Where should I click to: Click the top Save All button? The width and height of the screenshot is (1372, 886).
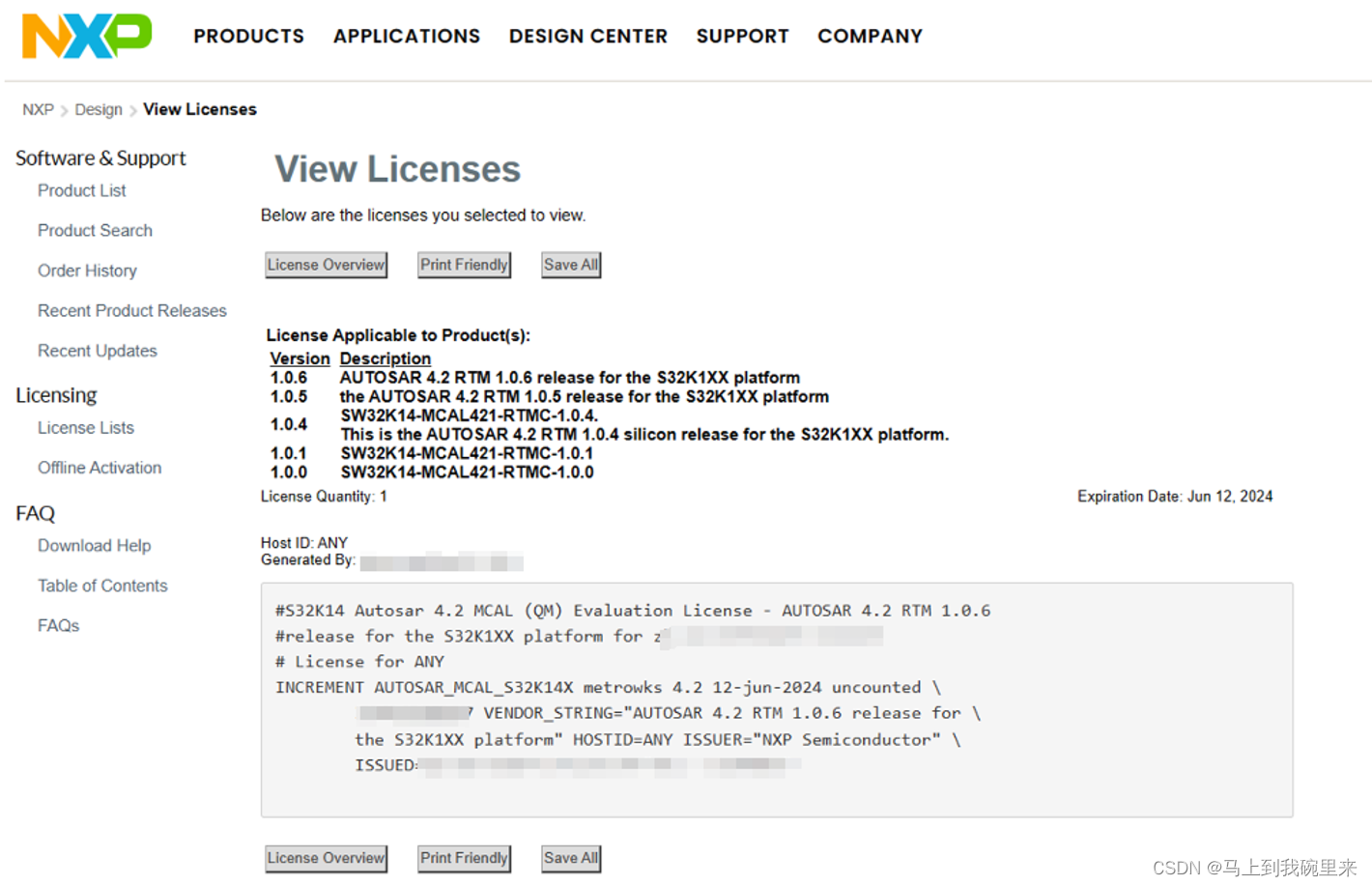tap(571, 265)
